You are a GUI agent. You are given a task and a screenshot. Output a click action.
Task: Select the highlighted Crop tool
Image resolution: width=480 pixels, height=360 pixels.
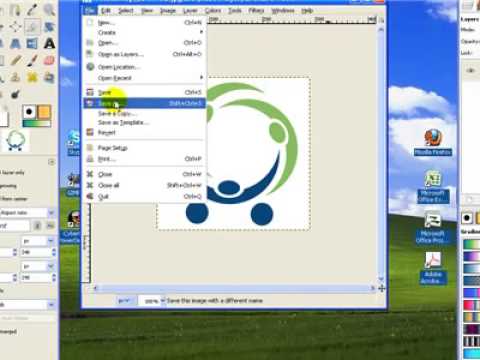tap(32, 27)
